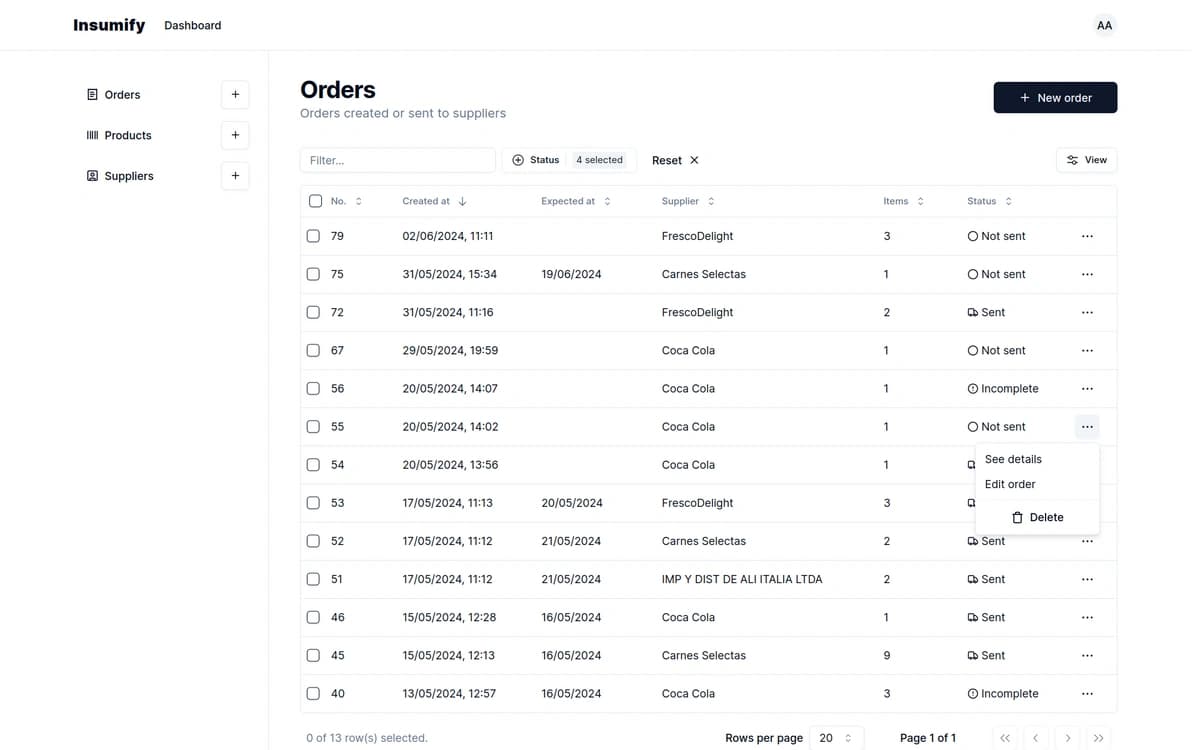This screenshot has height=750, width=1200.
Task: Click the plus button next to Products
Action: click(x=235, y=135)
